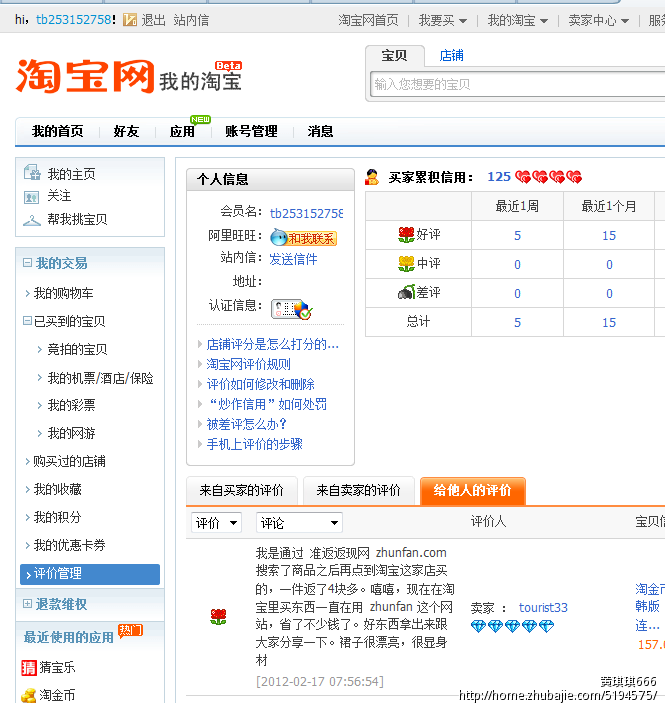Click the 发送信件 link
The image size is (665, 703).
click(x=293, y=259)
